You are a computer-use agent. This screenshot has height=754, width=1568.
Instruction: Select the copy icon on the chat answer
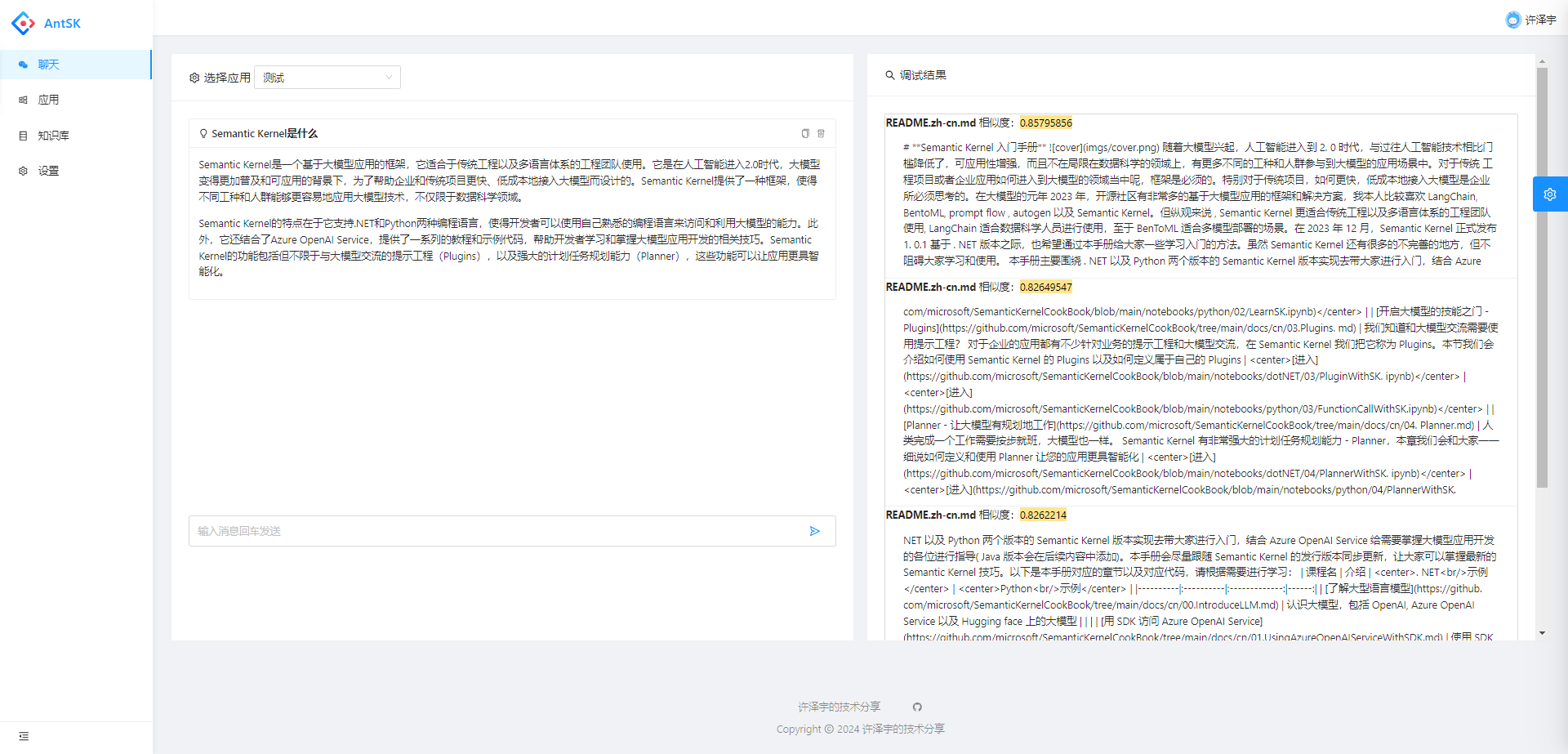(805, 133)
